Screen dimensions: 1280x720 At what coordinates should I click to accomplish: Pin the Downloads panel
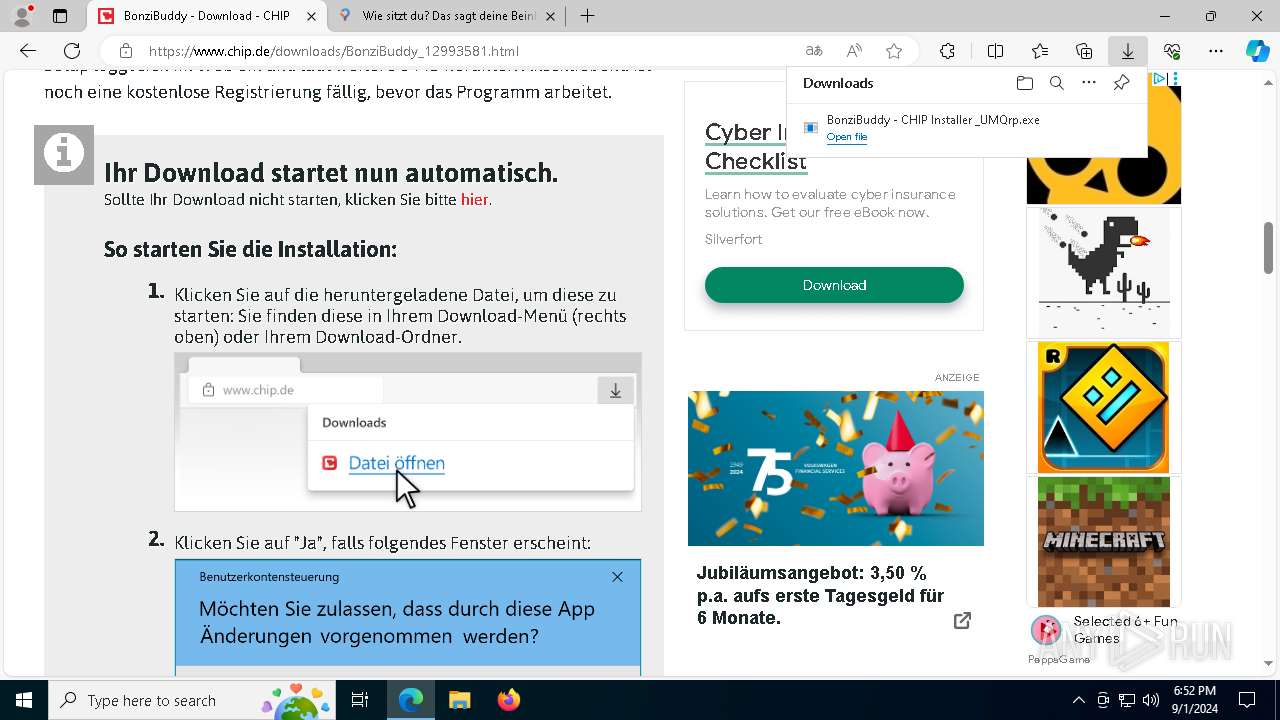coord(1121,83)
